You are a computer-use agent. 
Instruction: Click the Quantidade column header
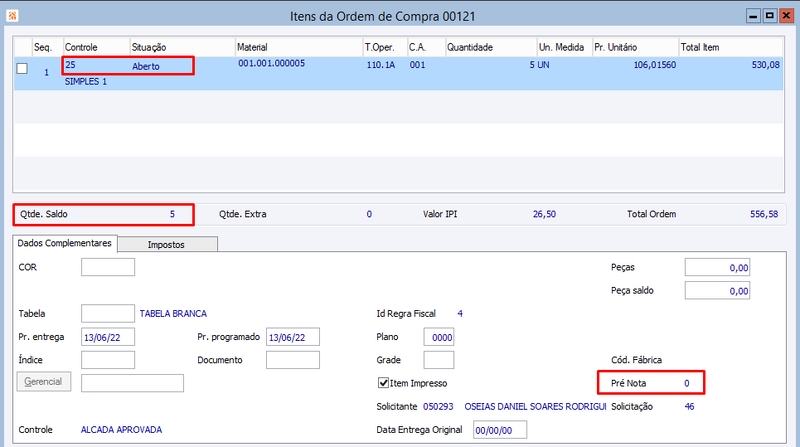(491, 47)
